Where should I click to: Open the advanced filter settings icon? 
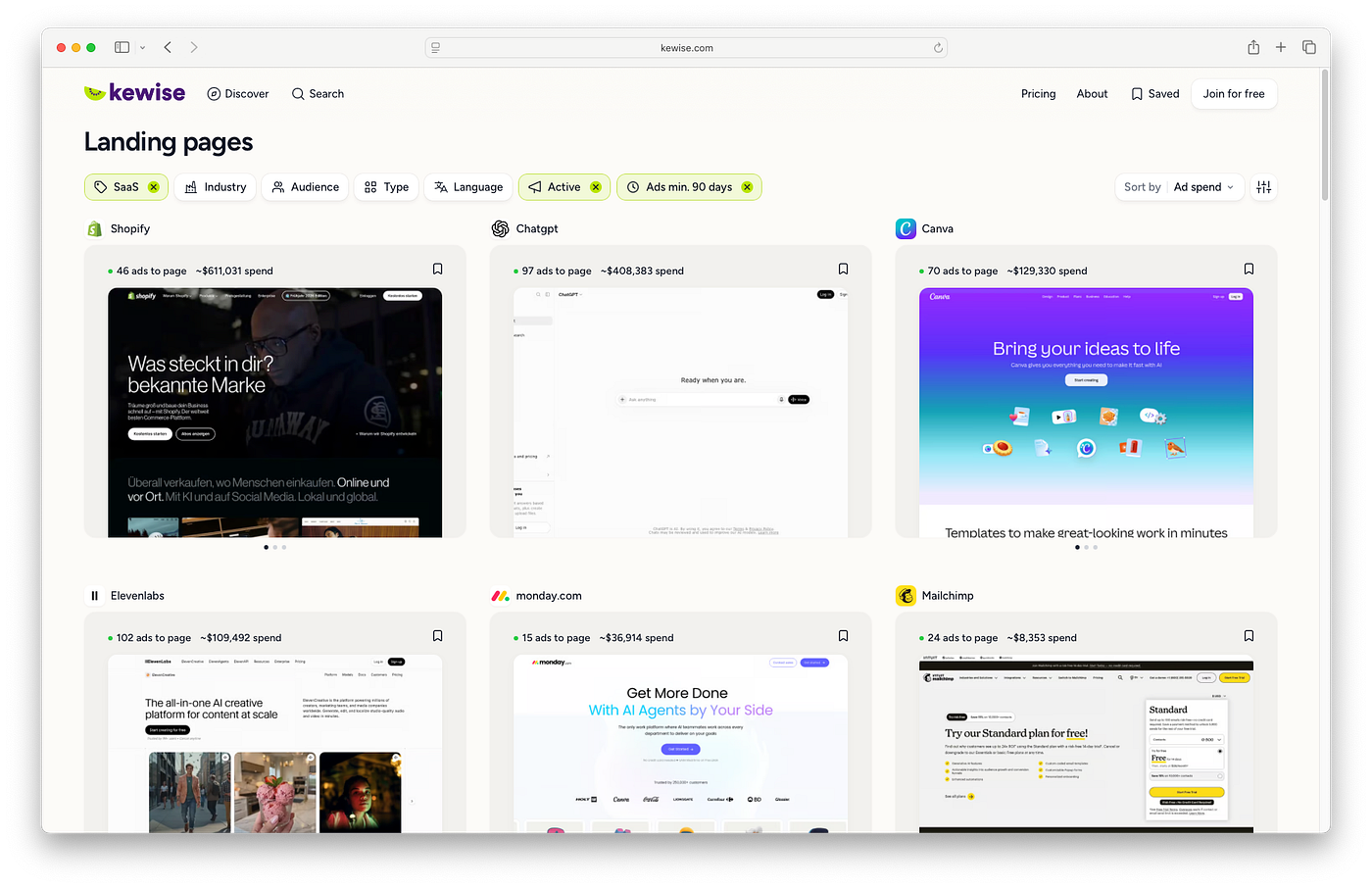[1264, 187]
